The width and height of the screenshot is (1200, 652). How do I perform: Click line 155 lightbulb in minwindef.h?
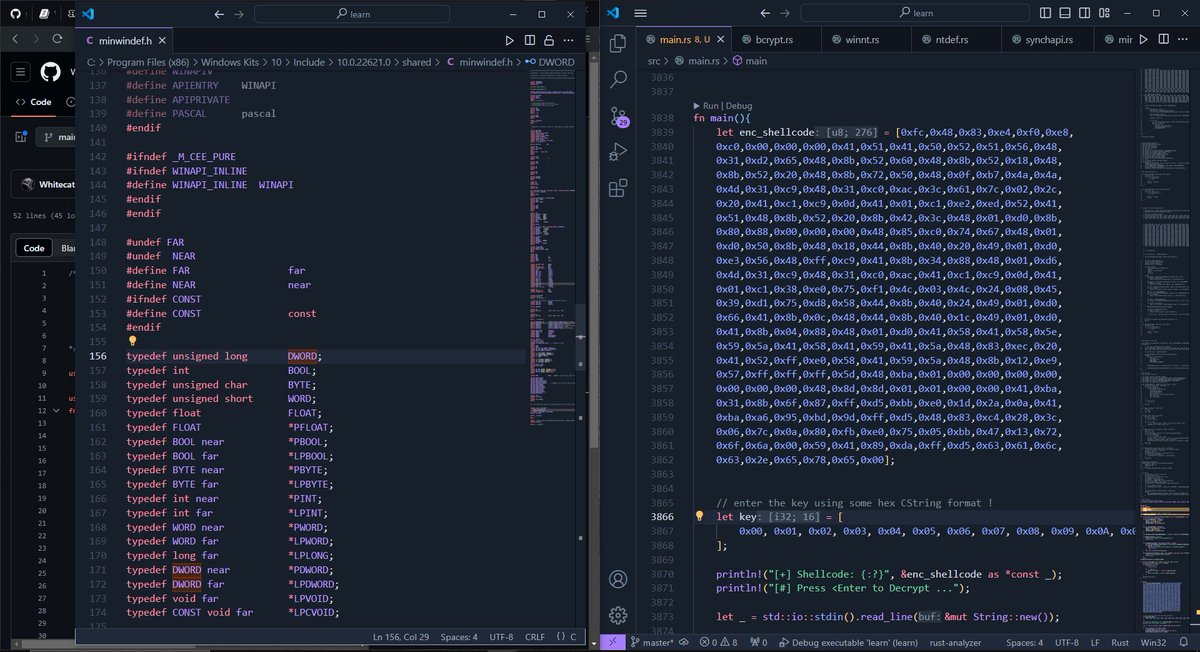point(132,342)
